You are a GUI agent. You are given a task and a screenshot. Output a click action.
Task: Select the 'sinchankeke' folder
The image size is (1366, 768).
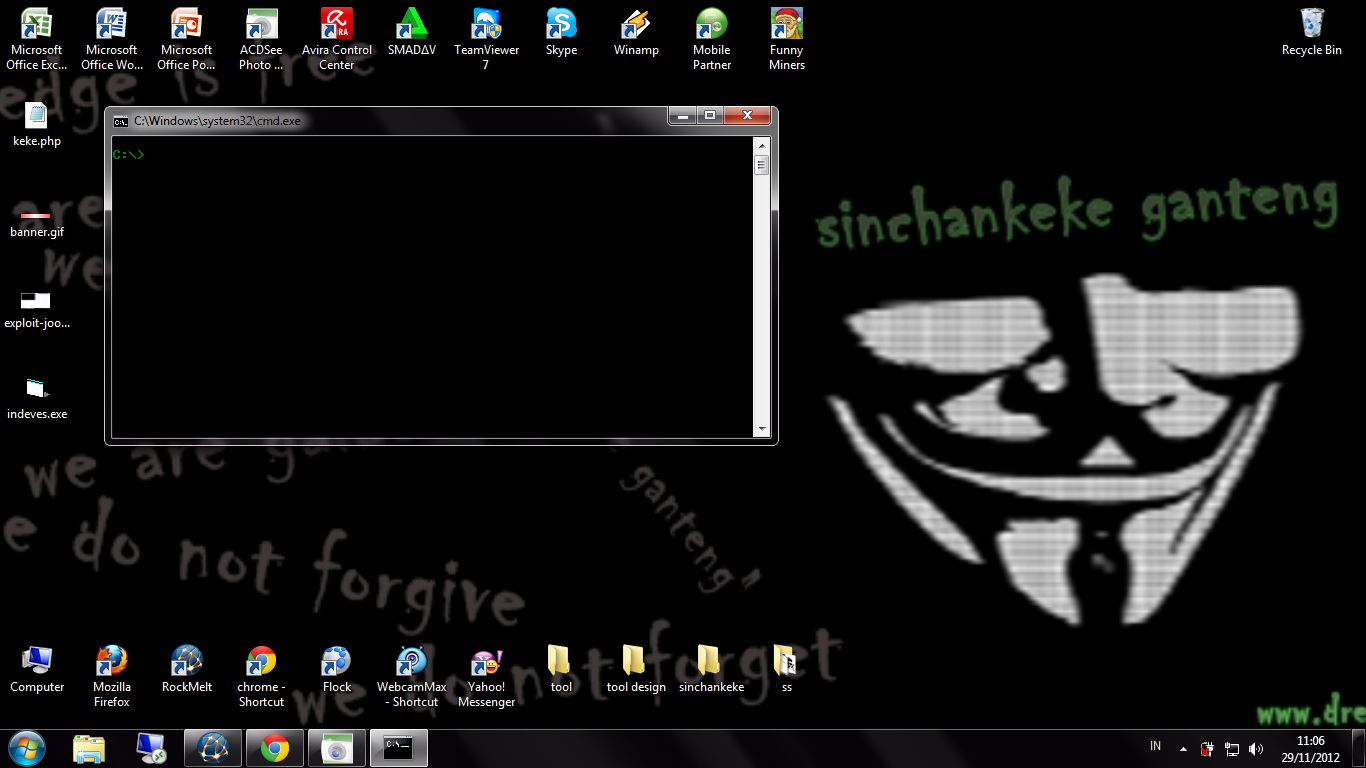tap(711, 669)
